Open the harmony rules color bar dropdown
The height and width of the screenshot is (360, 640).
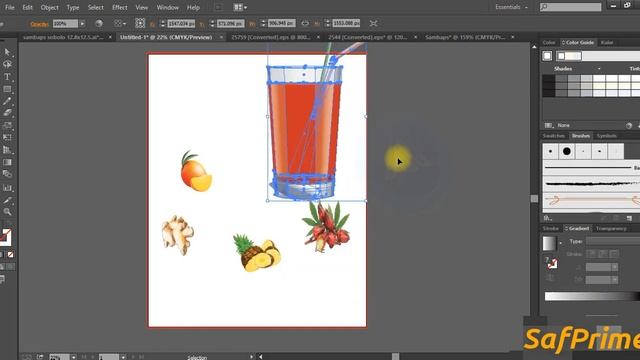click(x=598, y=56)
